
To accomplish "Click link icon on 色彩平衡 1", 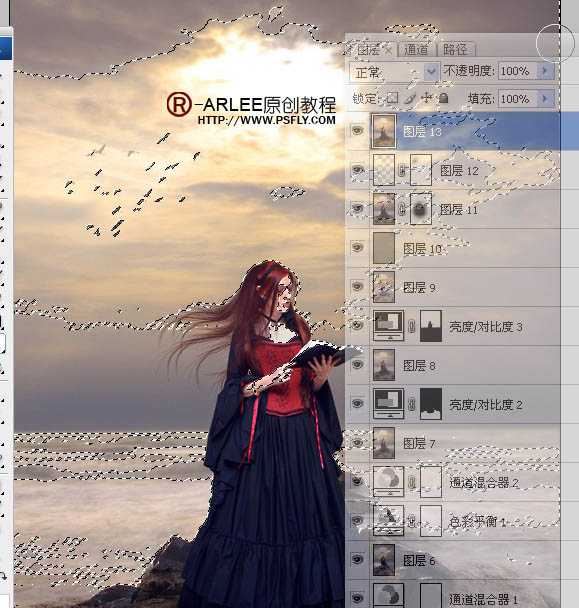I will point(412,521).
